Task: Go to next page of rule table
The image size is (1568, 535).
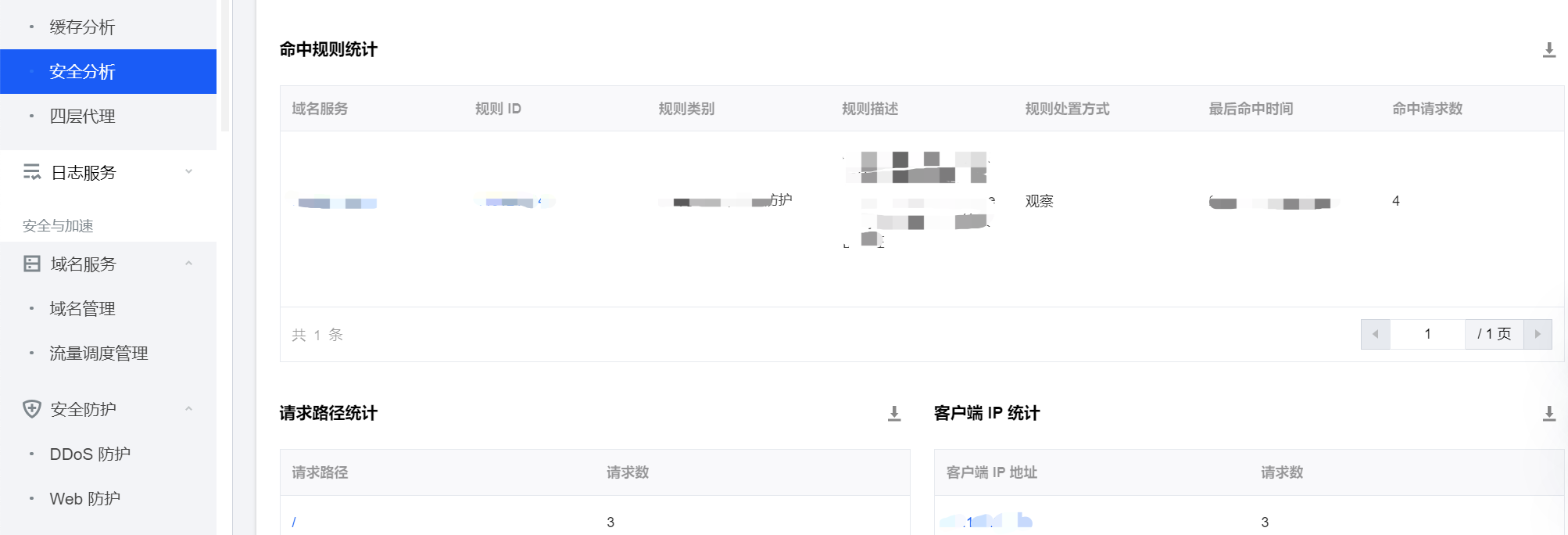Action: tap(1538, 334)
